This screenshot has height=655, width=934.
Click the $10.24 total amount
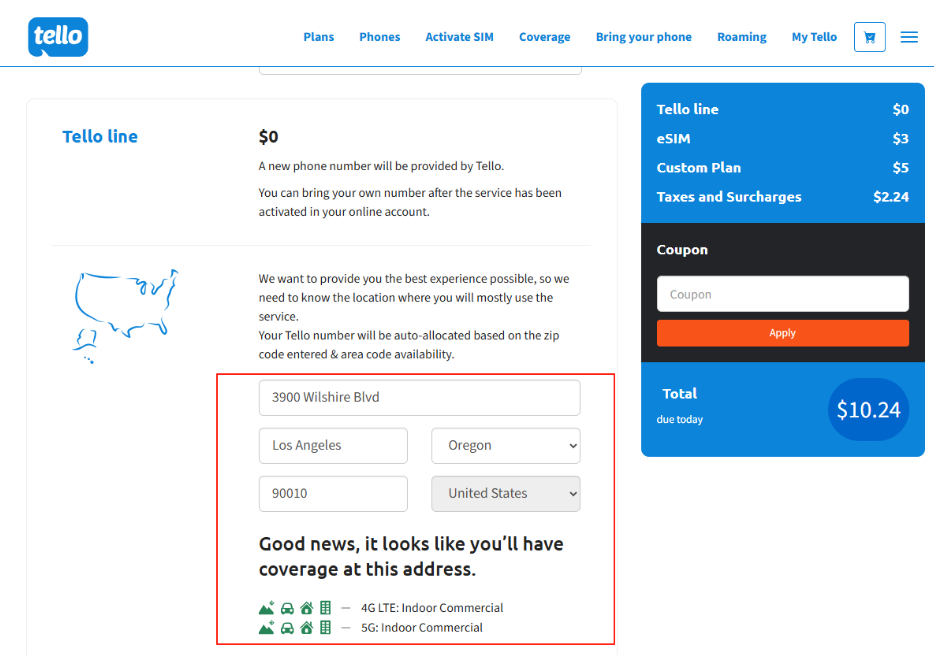pos(868,410)
